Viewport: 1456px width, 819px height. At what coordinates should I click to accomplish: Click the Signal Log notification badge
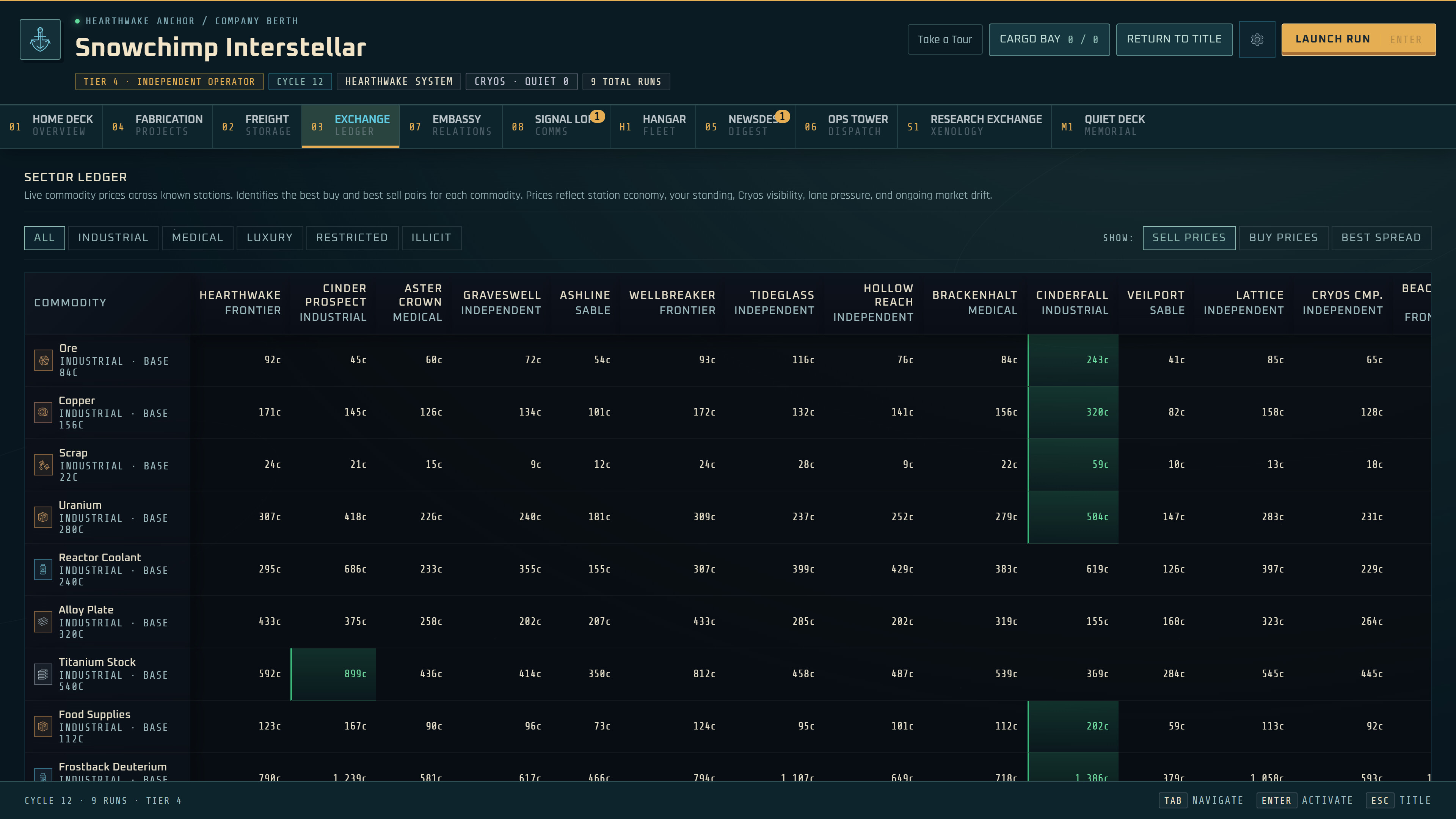[x=598, y=116]
